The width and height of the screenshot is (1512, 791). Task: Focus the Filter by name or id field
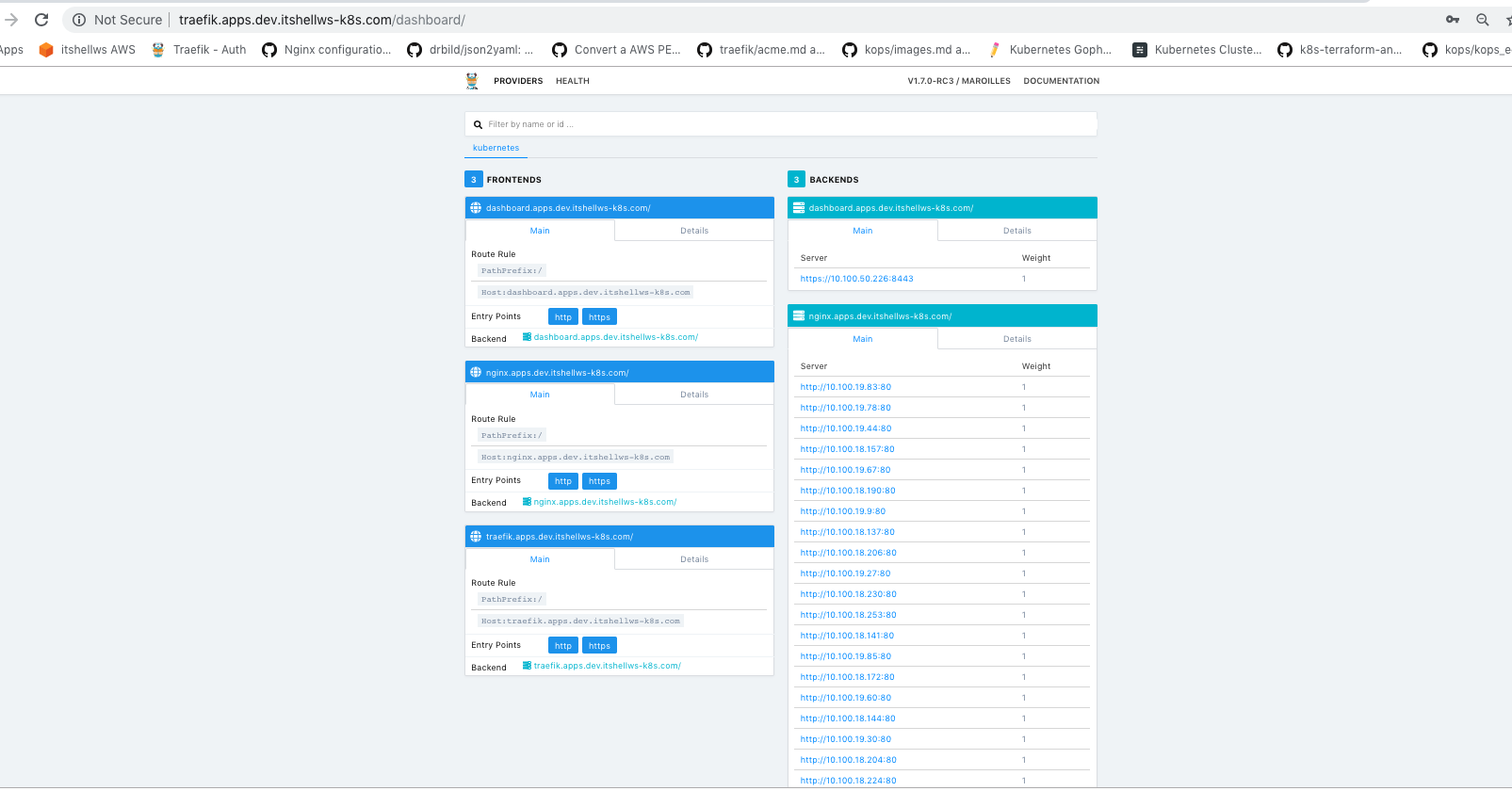coord(781,124)
